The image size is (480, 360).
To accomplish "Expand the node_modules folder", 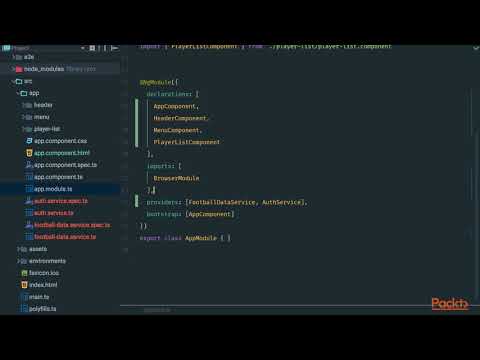I will tap(13, 69).
